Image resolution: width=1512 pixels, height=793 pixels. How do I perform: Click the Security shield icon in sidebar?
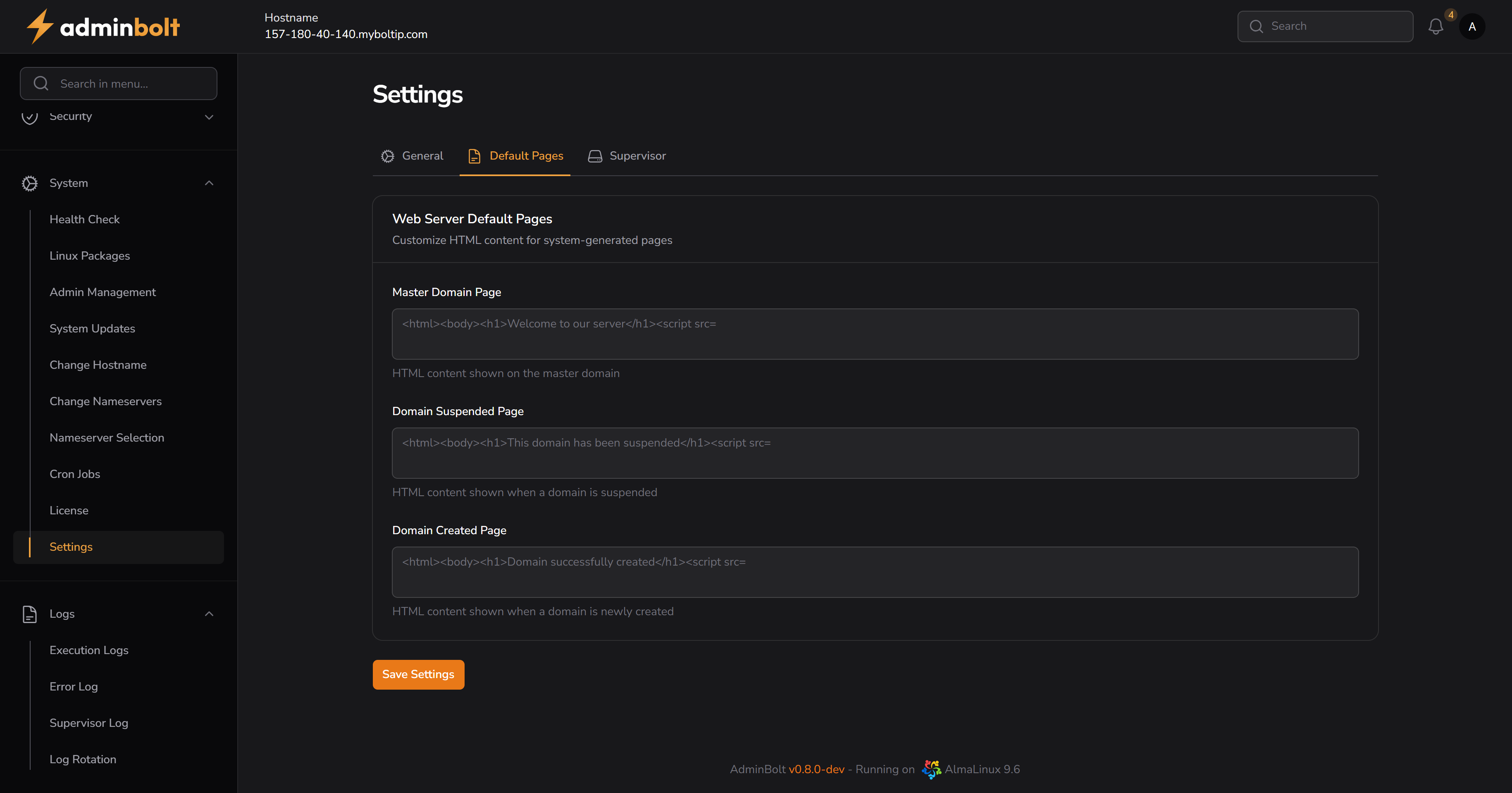click(x=30, y=117)
